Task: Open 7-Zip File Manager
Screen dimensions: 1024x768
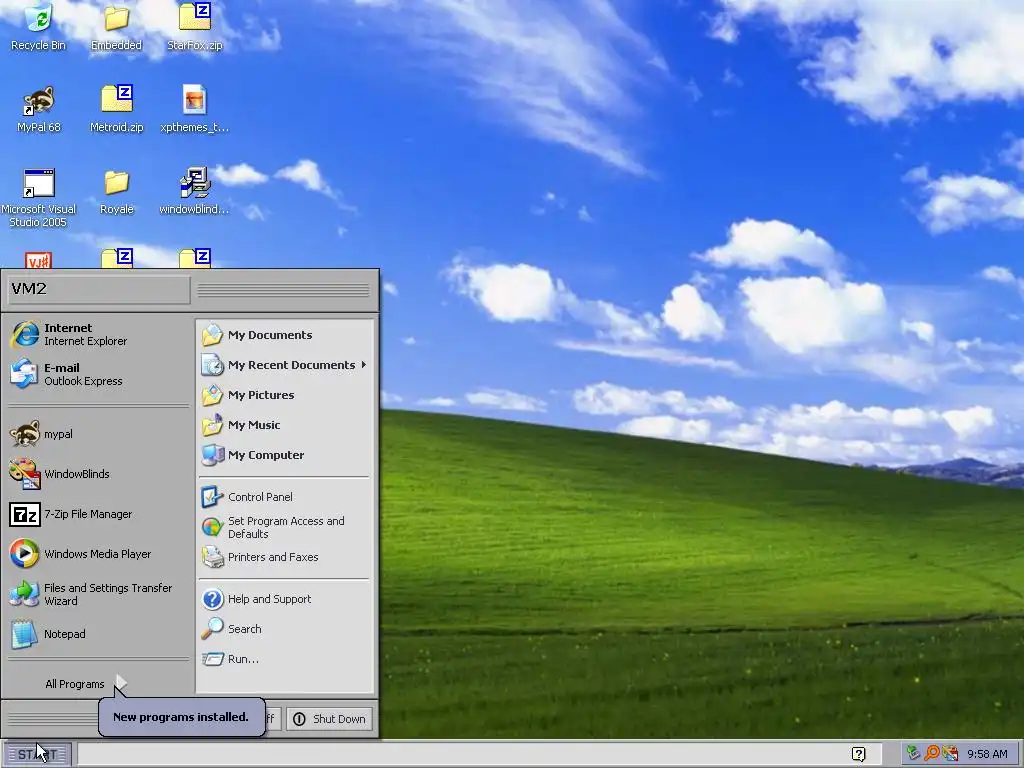Action: [98, 514]
